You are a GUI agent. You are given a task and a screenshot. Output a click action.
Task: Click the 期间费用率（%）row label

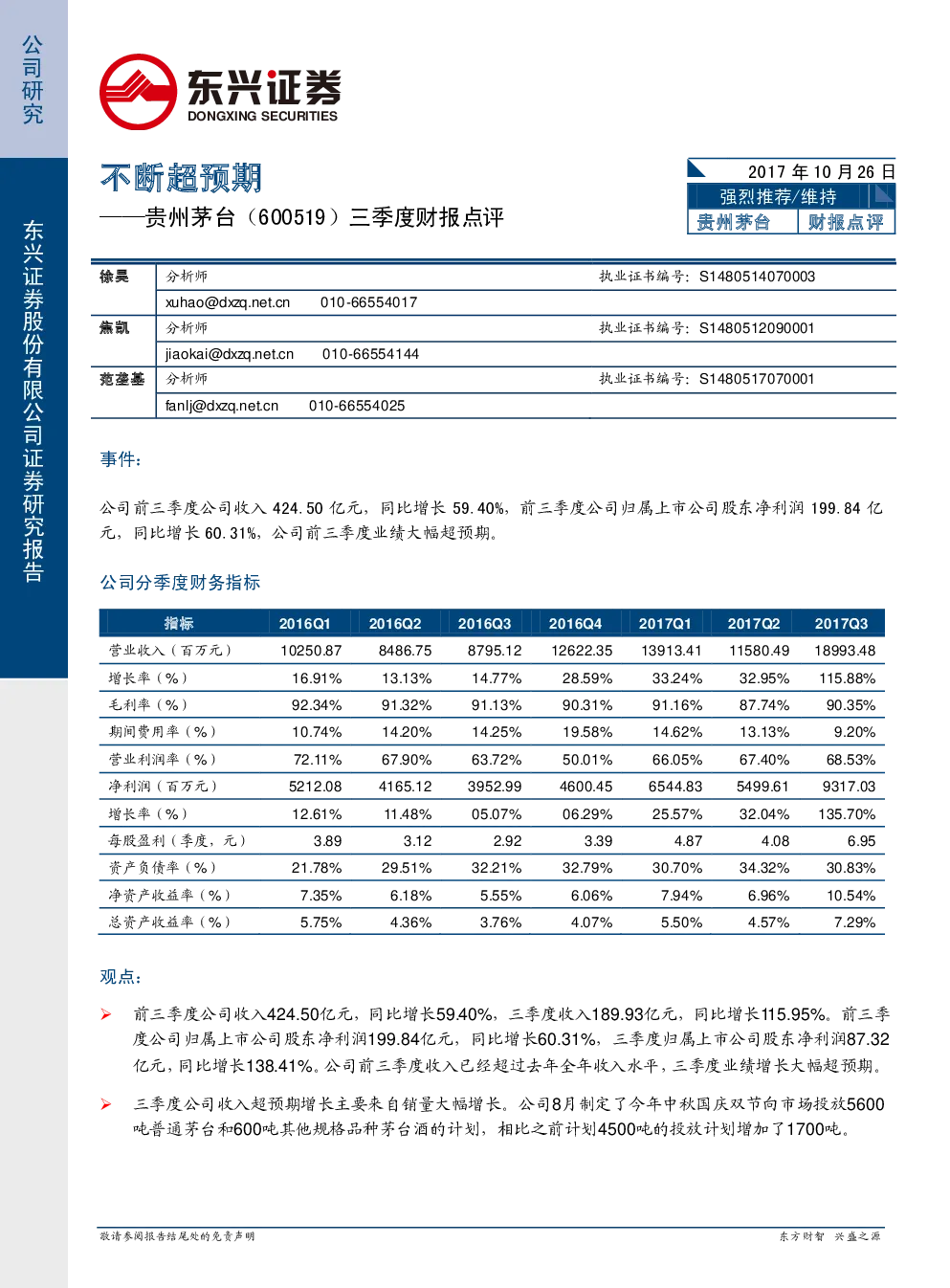(163, 732)
